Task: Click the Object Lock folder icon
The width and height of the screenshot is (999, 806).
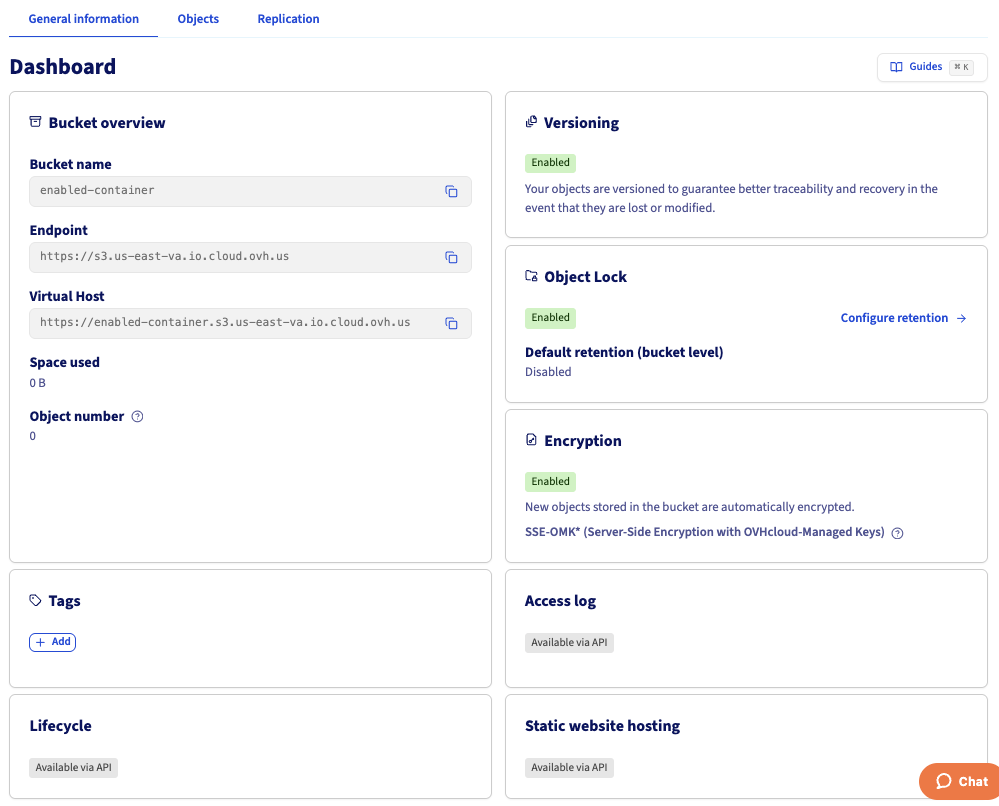Action: tap(531, 277)
